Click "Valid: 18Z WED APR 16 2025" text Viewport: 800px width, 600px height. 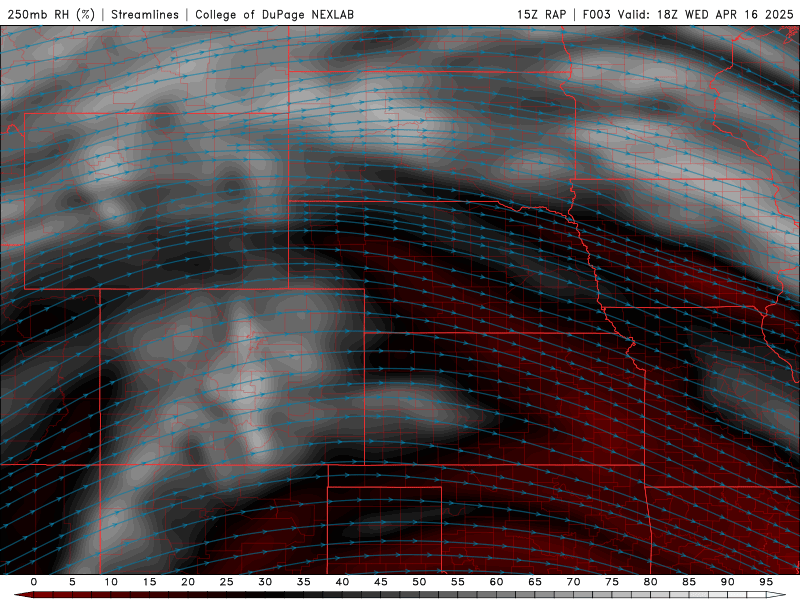coord(706,14)
